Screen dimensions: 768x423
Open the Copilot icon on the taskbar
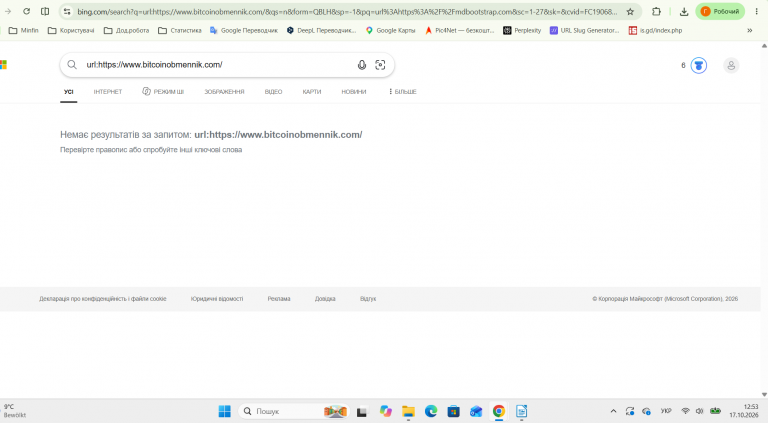point(385,411)
